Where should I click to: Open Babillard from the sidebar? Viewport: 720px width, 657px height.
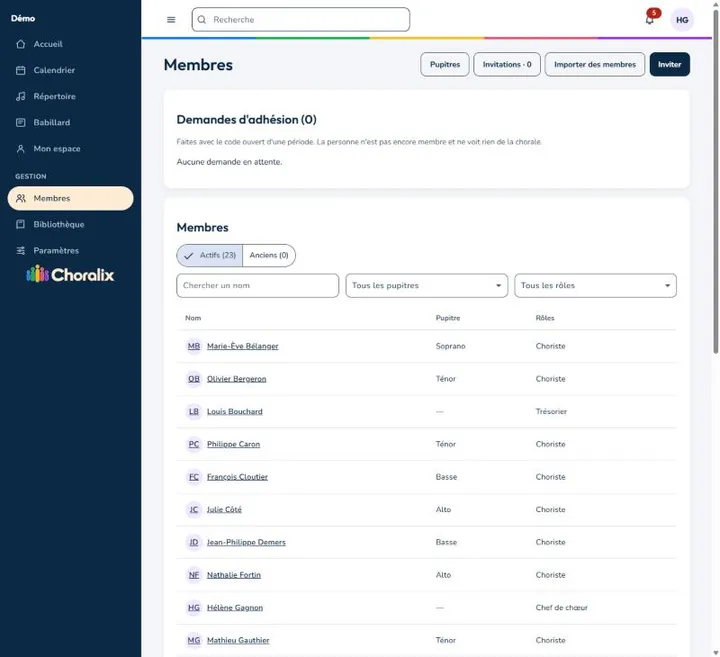(x=70, y=123)
